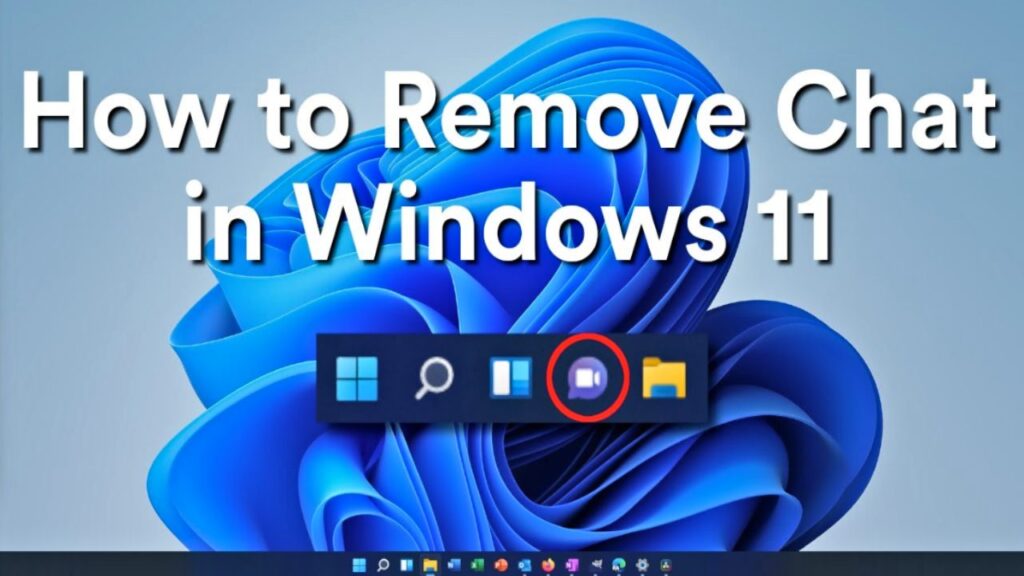Launch Firefox from the taskbar
This screenshot has height=576, width=1024.
[x=547, y=563]
